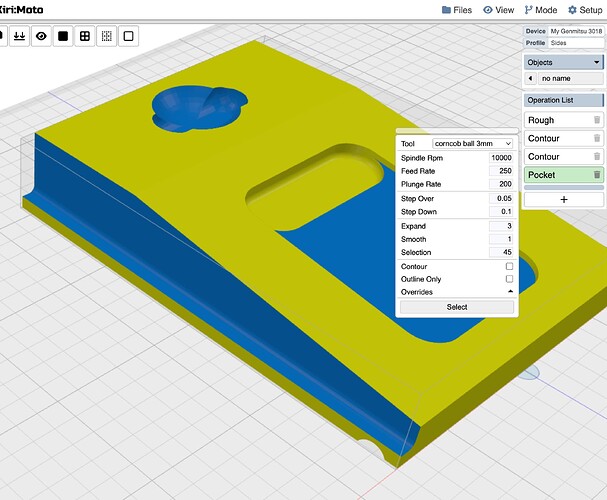This screenshot has height=500, width=607.
Task: Select the empty outline square icon
Action: click(x=129, y=36)
